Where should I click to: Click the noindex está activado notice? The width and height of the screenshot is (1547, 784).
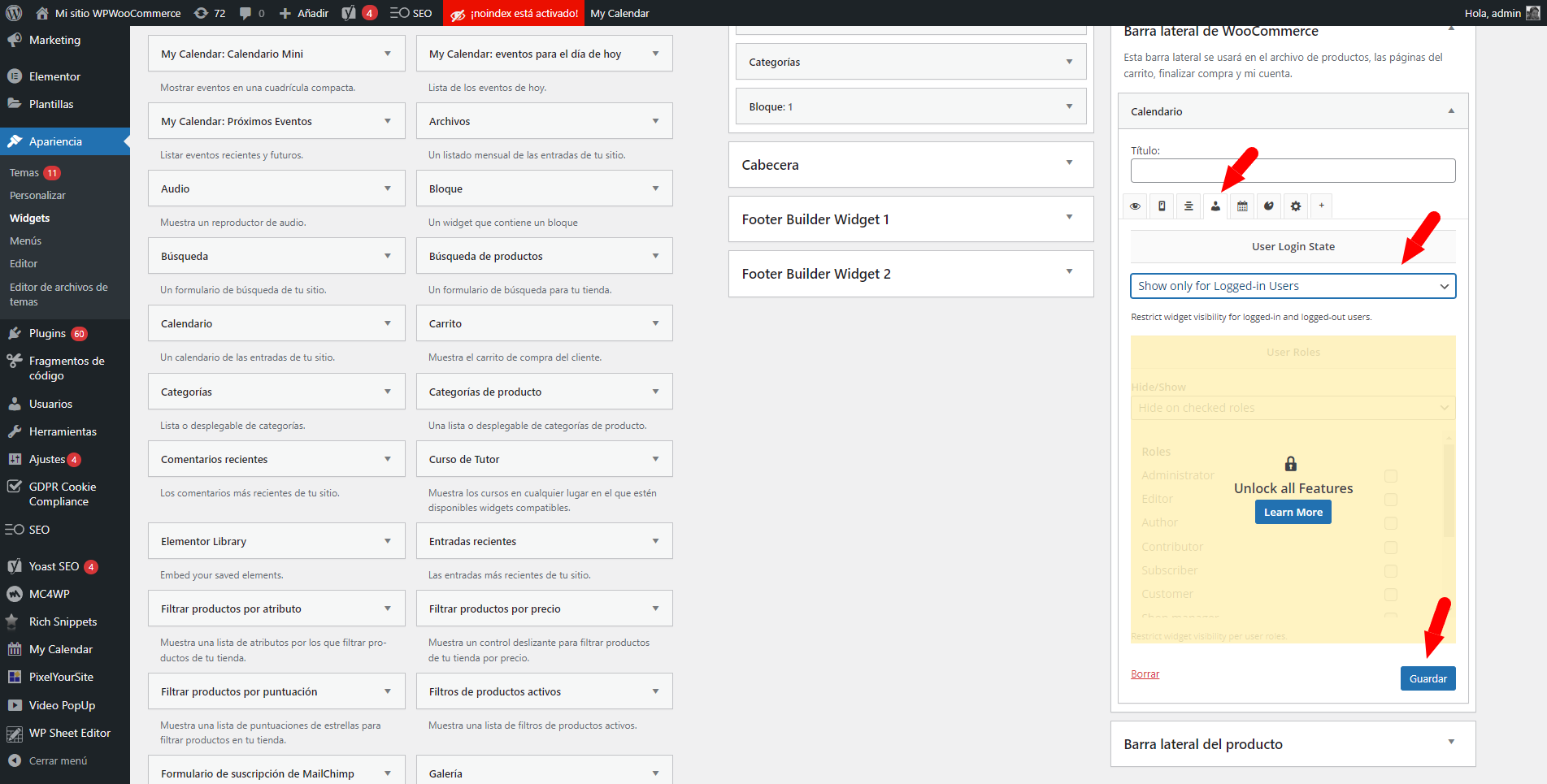[x=514, y=13]
